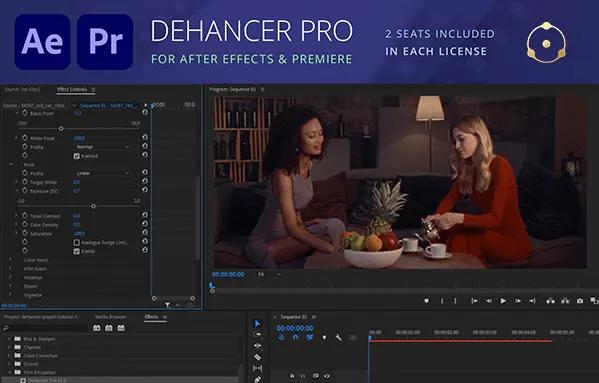The height and width of the screenshot is (383, 599).
Task: Reset the White Point parameter
Action: pyautogui.click(x=145, y=137)
